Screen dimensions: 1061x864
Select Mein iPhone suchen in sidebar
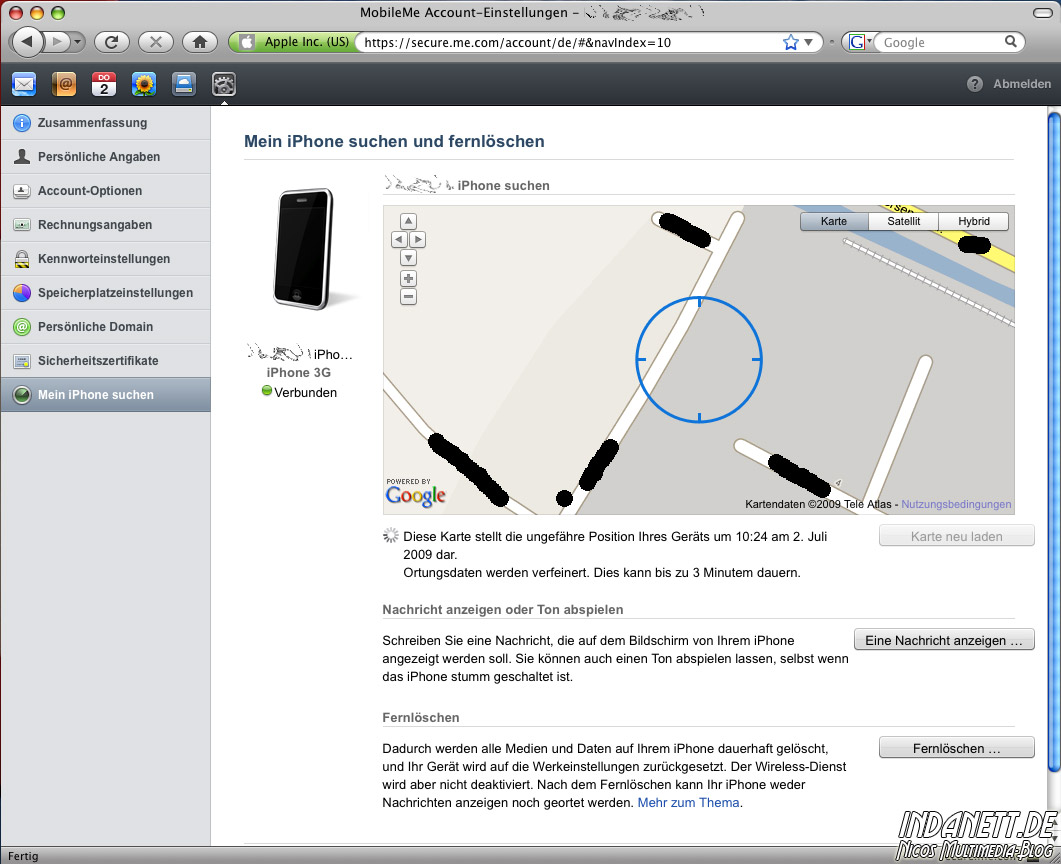106,394
